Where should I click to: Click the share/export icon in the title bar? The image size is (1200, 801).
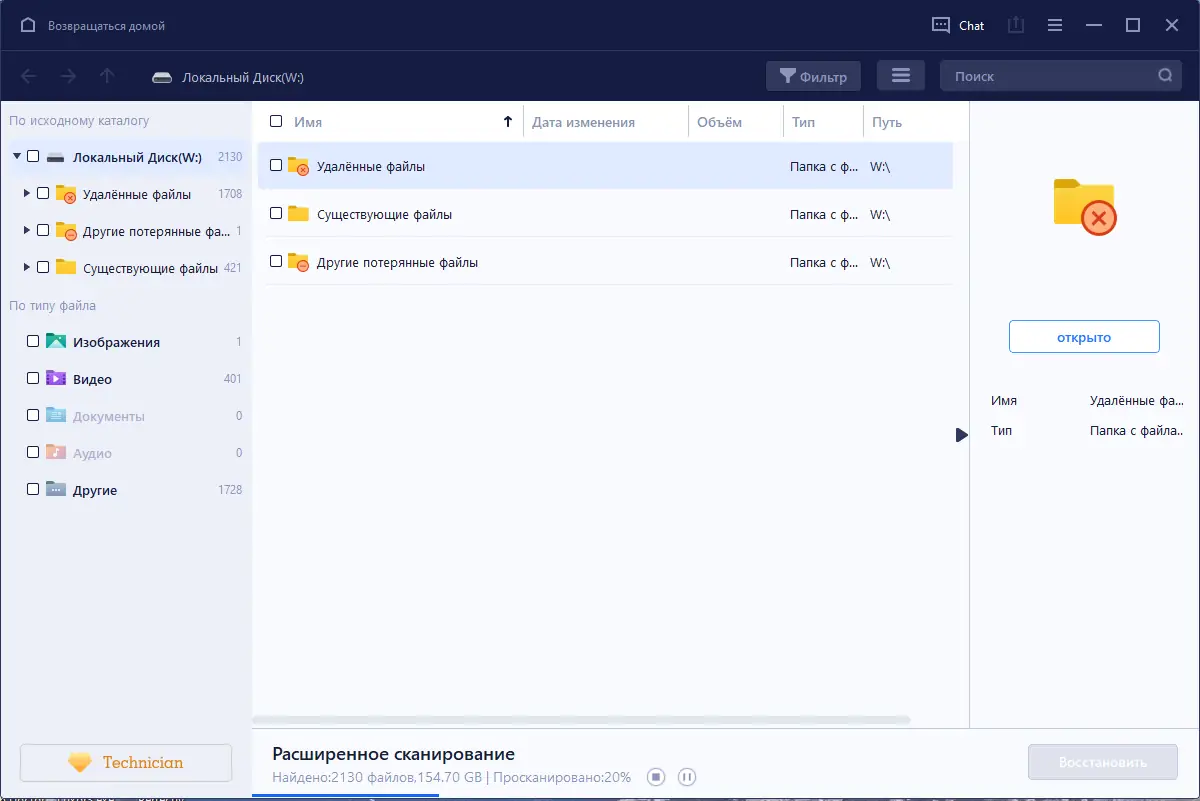click(x=1015, y=25)
